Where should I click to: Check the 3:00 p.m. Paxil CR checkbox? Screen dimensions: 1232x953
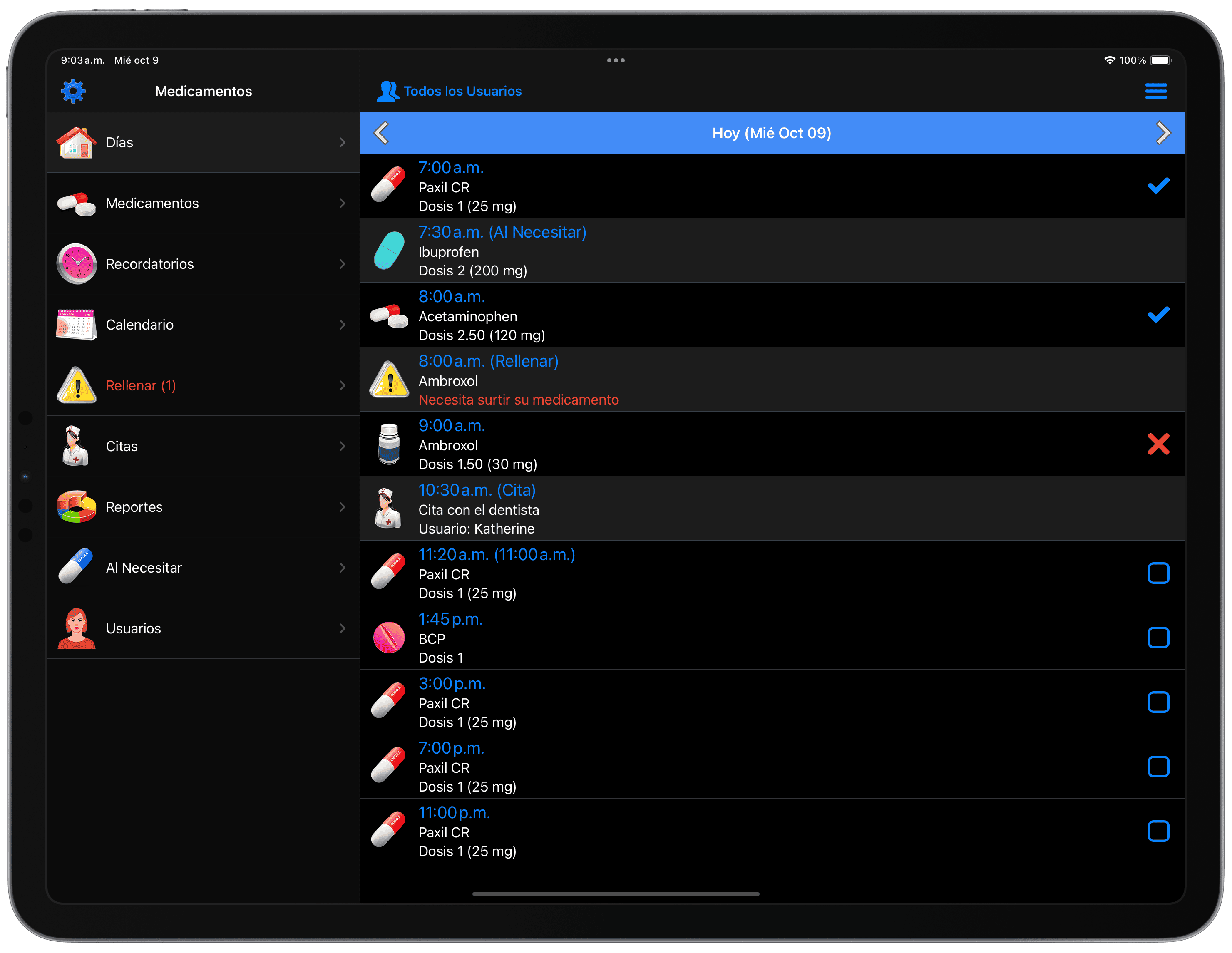click(x=1159, y=702)
